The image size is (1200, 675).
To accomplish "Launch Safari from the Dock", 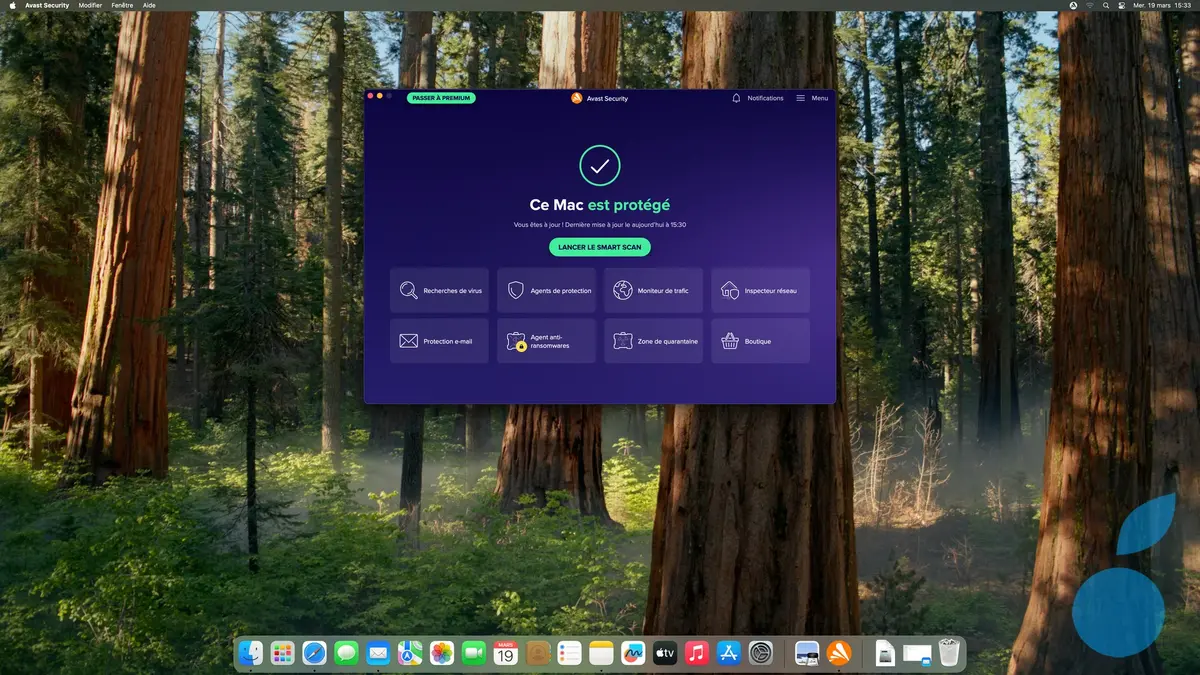I will pyautogui.click(x=315, y=654).
